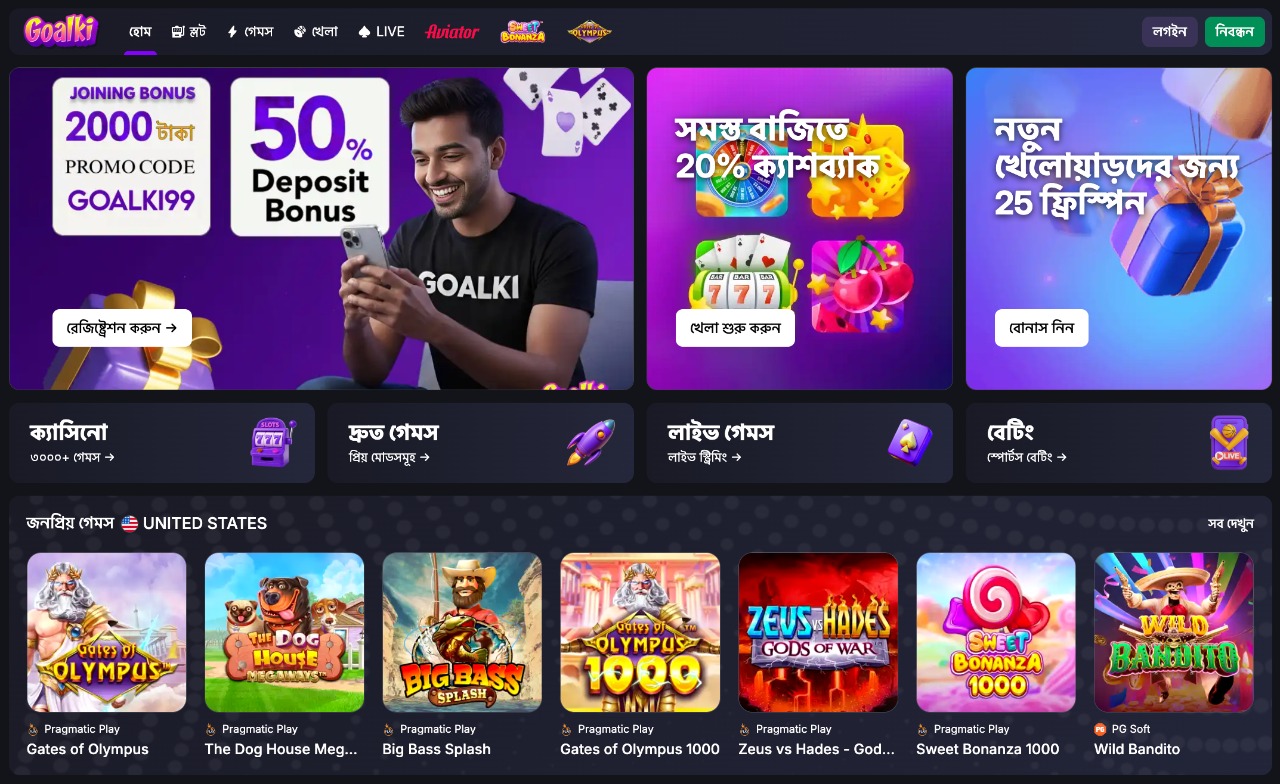This screenshot has width=1280, height=784.
Task: Click the spade card live games icon
Action: (x=910, y=443)
